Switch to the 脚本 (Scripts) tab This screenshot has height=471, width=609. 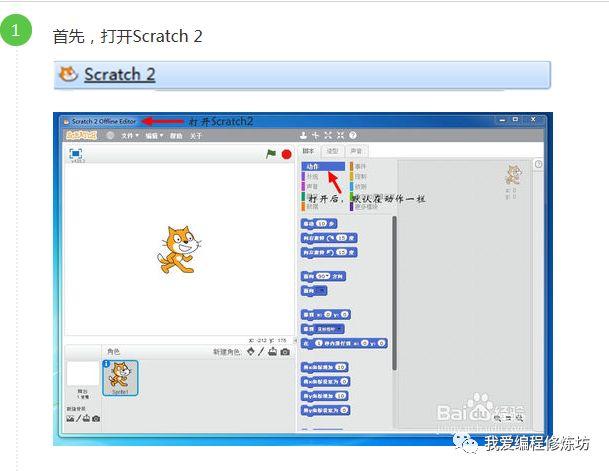(309, 151)
